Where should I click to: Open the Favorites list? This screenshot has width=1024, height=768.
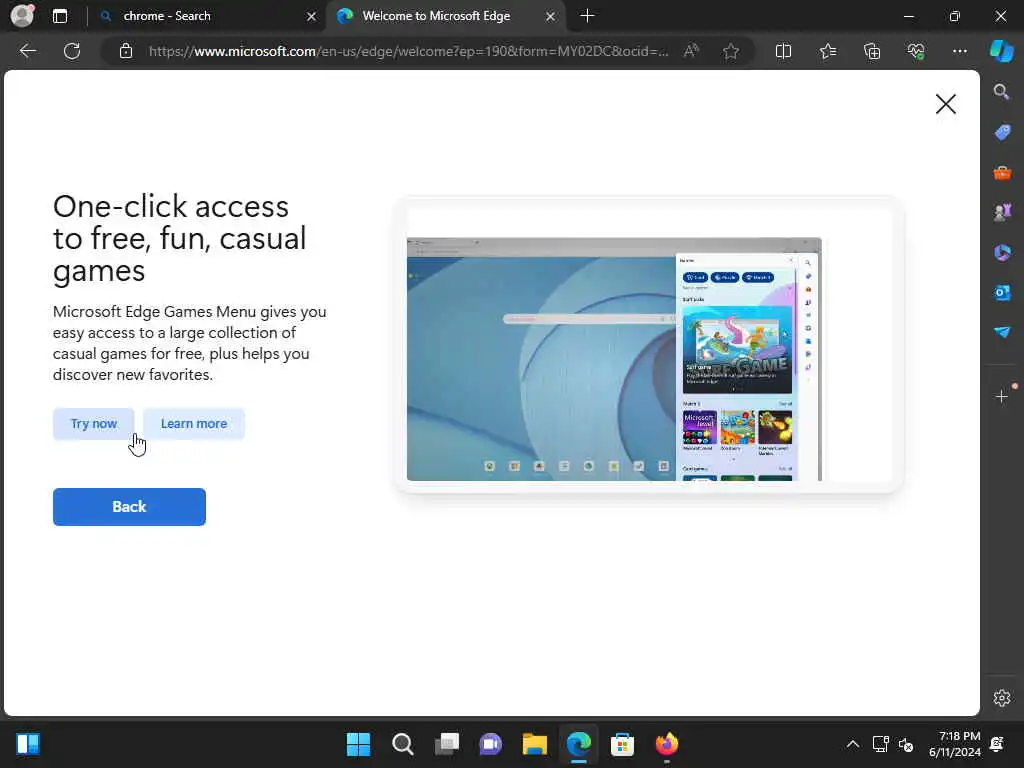[x=827, y=51]
